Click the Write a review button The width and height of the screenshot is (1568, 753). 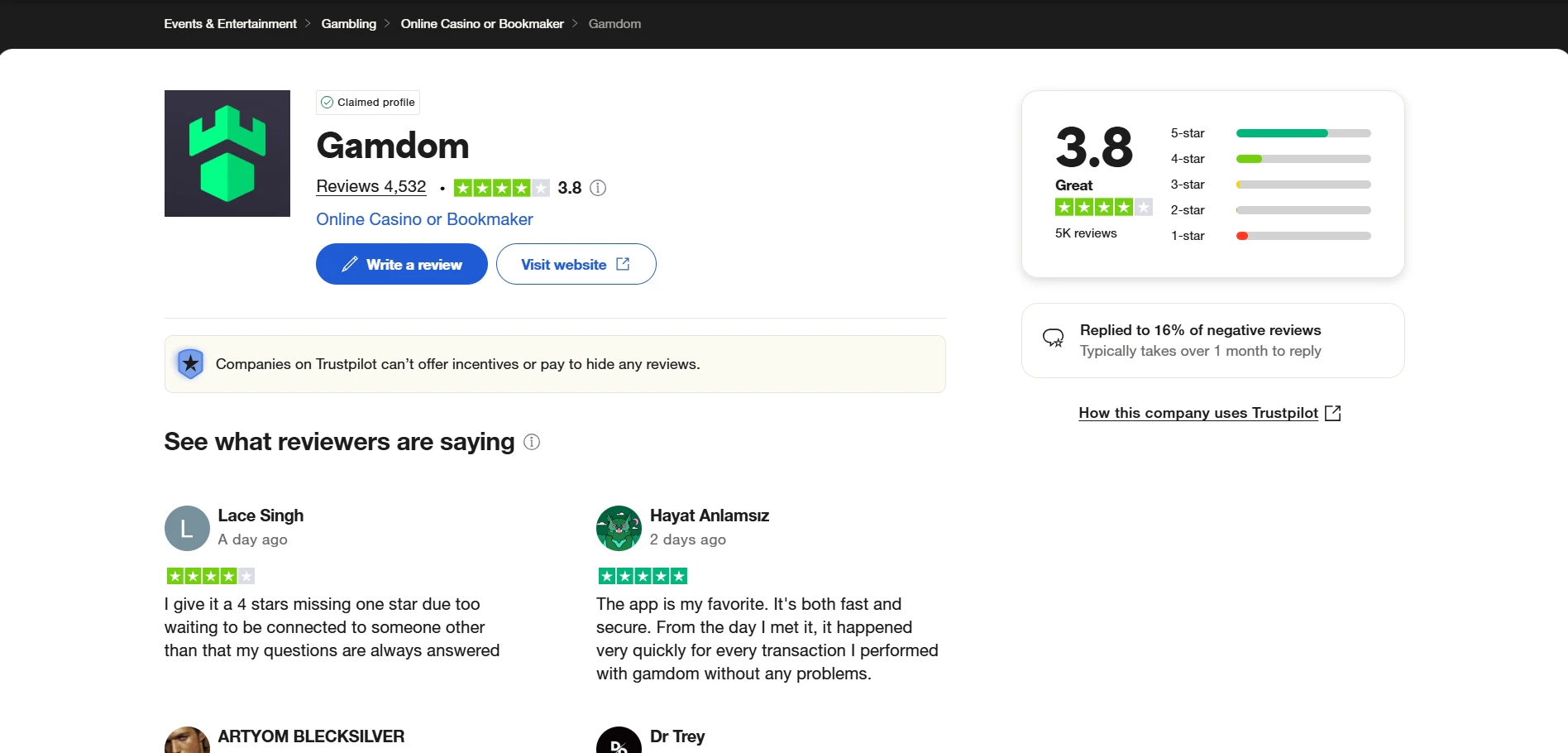pyautogui.click(x=402, y=264)
